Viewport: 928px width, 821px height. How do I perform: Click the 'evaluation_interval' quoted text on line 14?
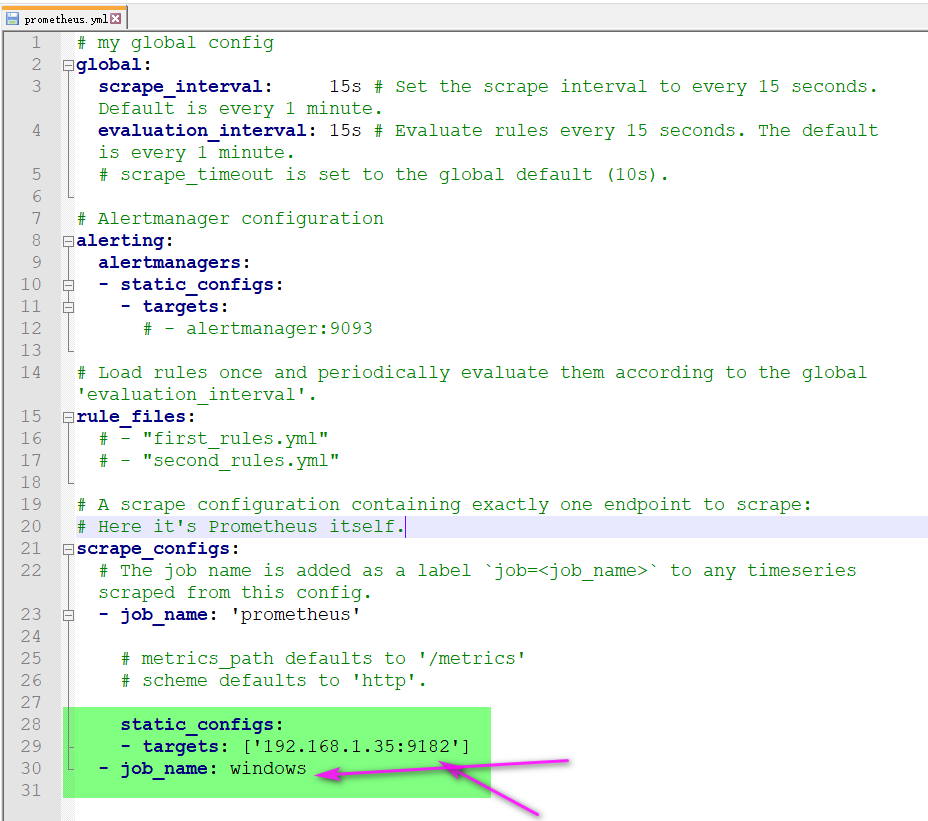[x=196, y=395]
